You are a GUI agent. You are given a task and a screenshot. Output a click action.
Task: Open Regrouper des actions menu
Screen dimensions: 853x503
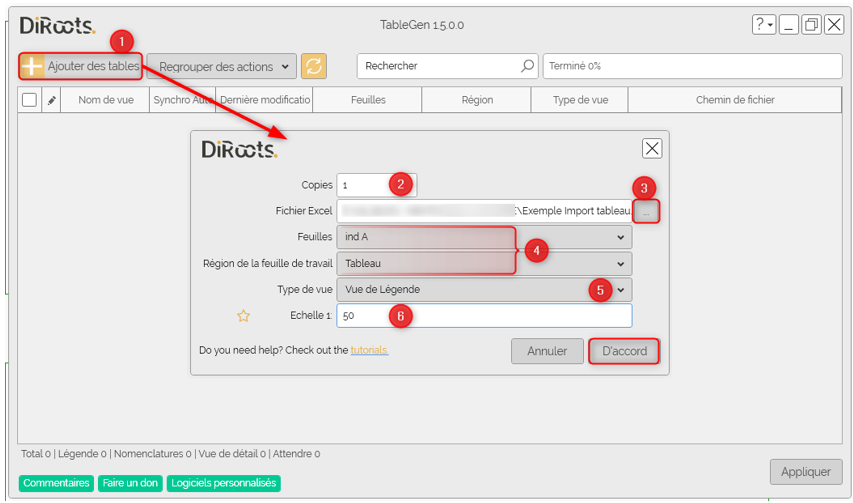click(x=221, y=67)
